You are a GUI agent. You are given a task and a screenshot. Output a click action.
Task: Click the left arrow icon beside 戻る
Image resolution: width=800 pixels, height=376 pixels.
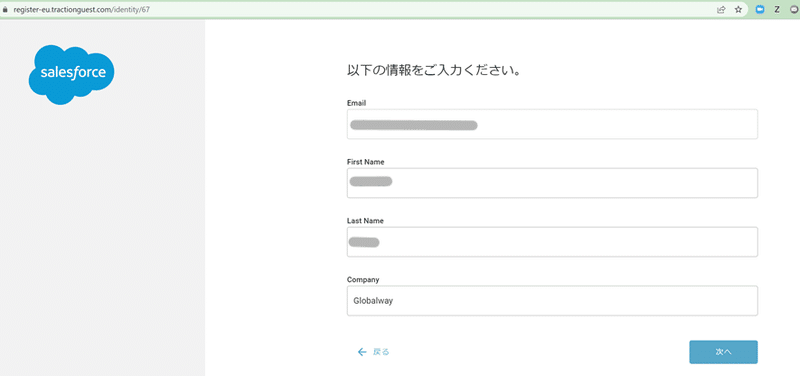click(x=362, y=352)
